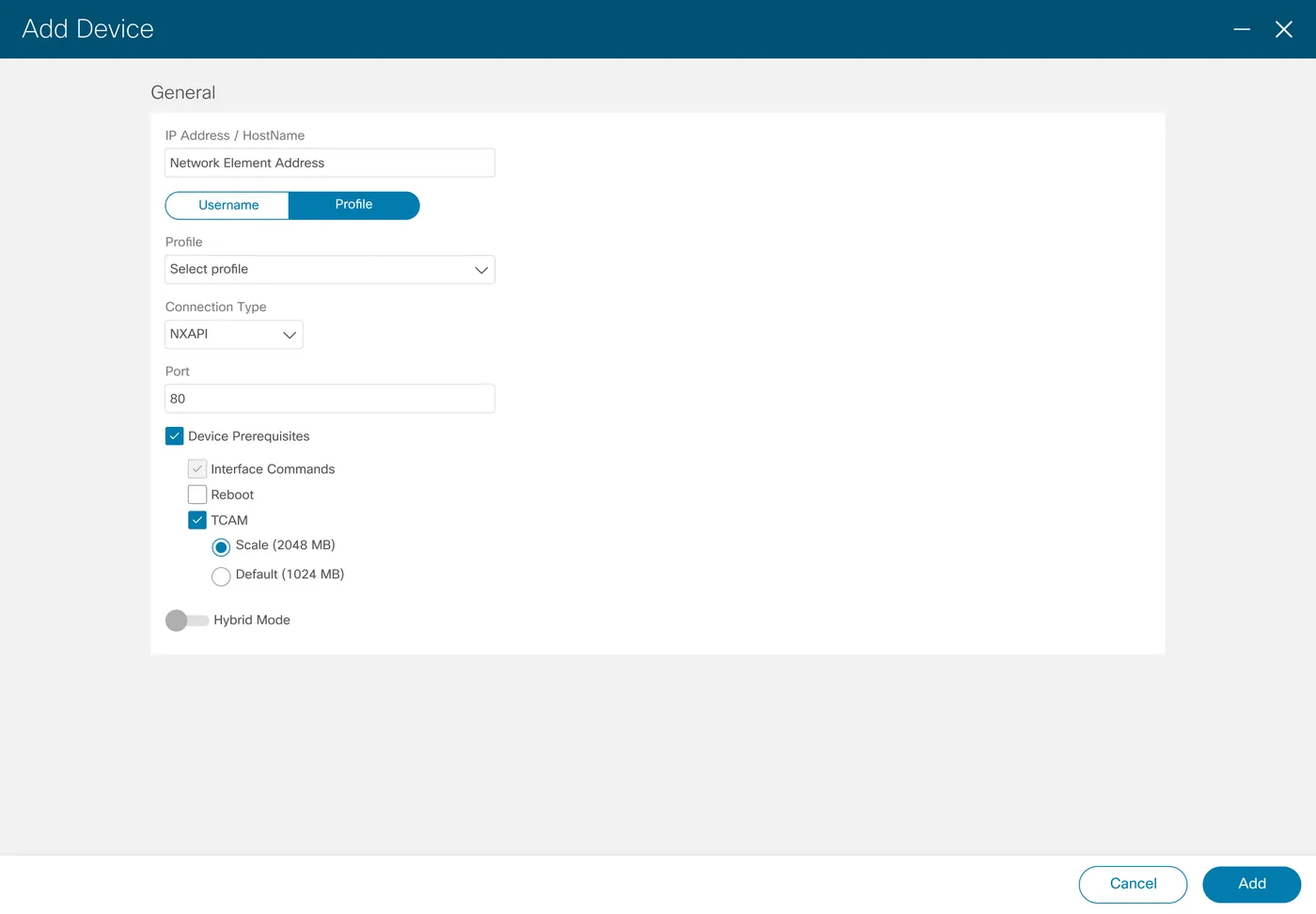The width and height of the screenshot is (1316, 914).
Task: Click the Add button
Action: pos(1252,884)
